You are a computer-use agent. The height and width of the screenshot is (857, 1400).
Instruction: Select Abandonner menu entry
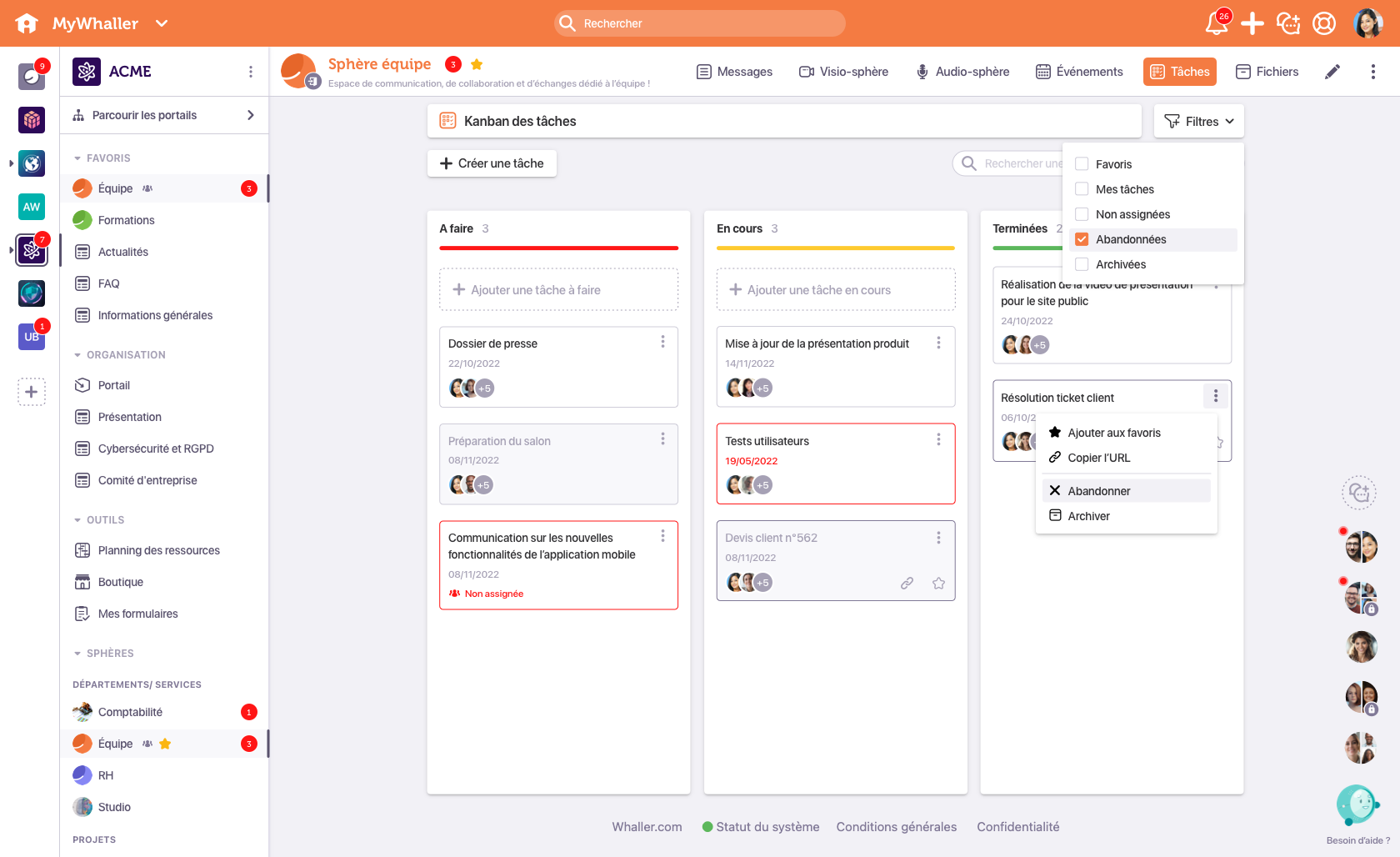(x=1127, y=491)
